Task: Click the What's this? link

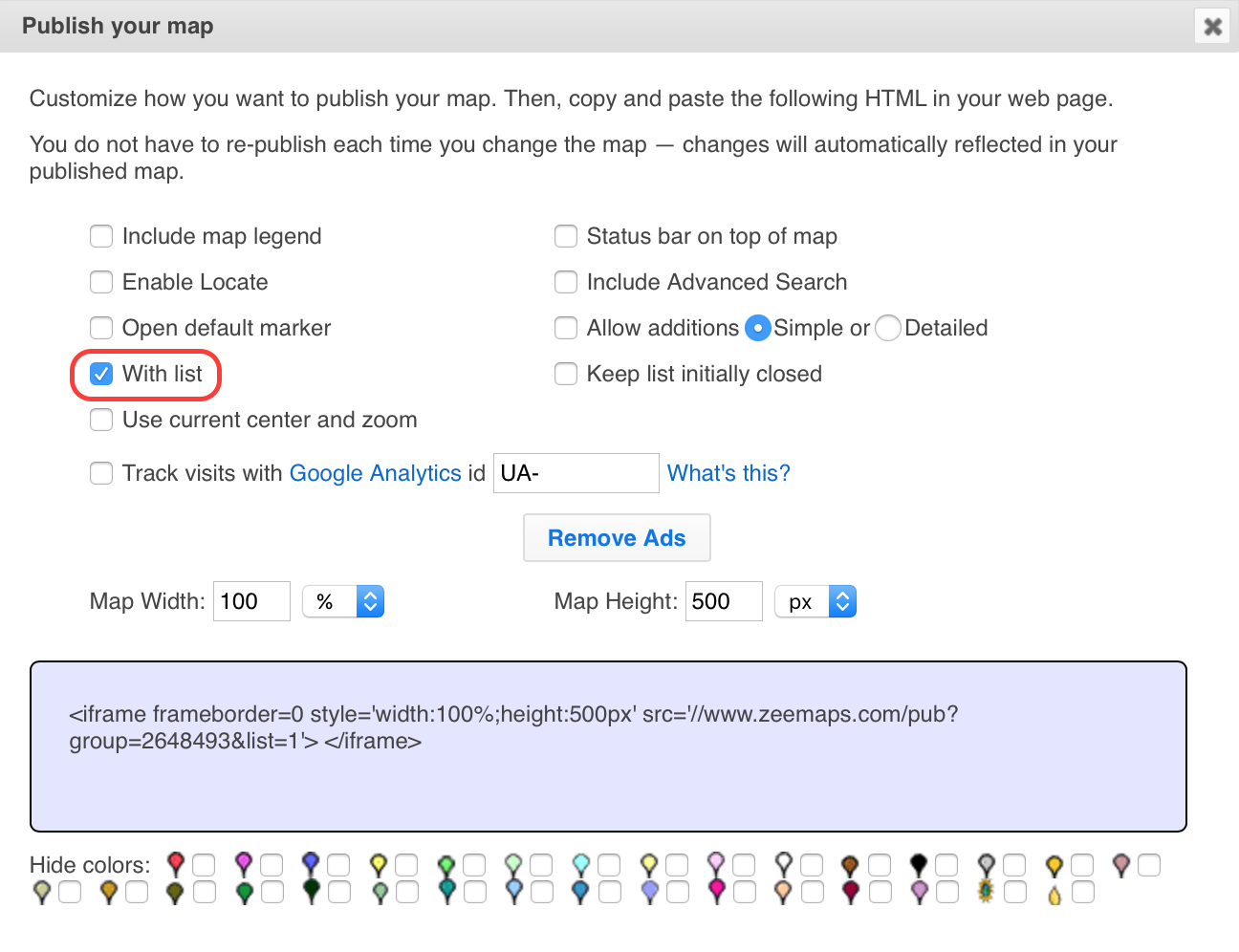Action: tap(728, 473)
